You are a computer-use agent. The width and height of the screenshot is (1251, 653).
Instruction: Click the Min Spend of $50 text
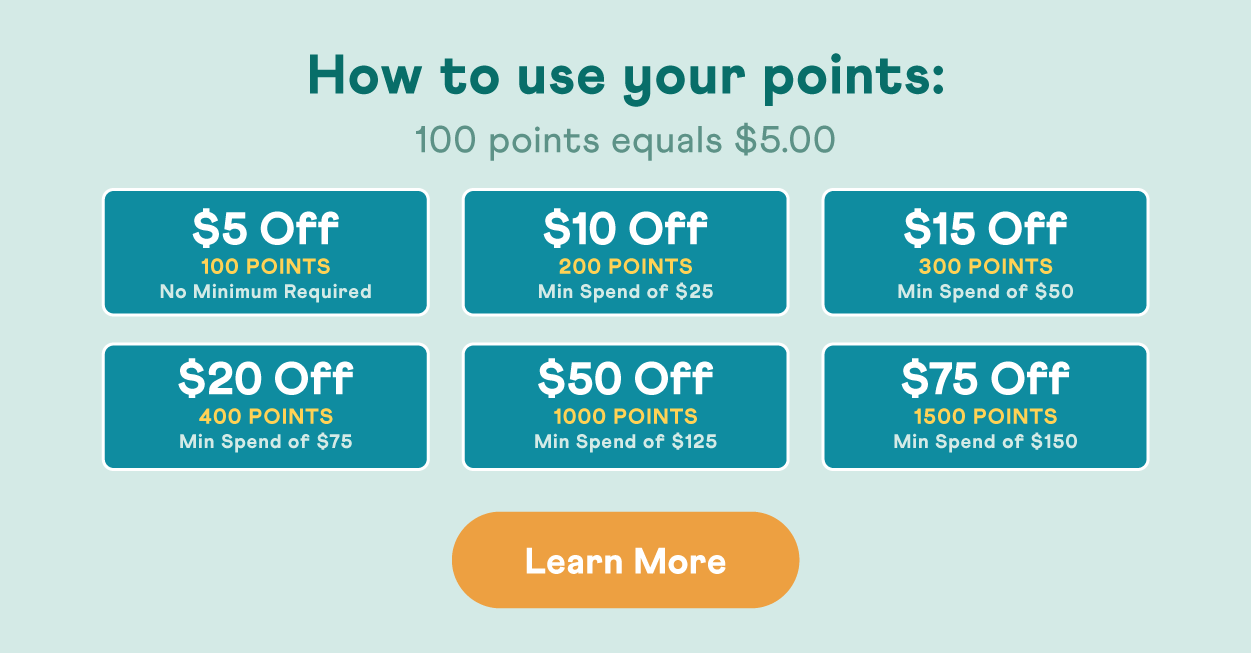(985, 292)
